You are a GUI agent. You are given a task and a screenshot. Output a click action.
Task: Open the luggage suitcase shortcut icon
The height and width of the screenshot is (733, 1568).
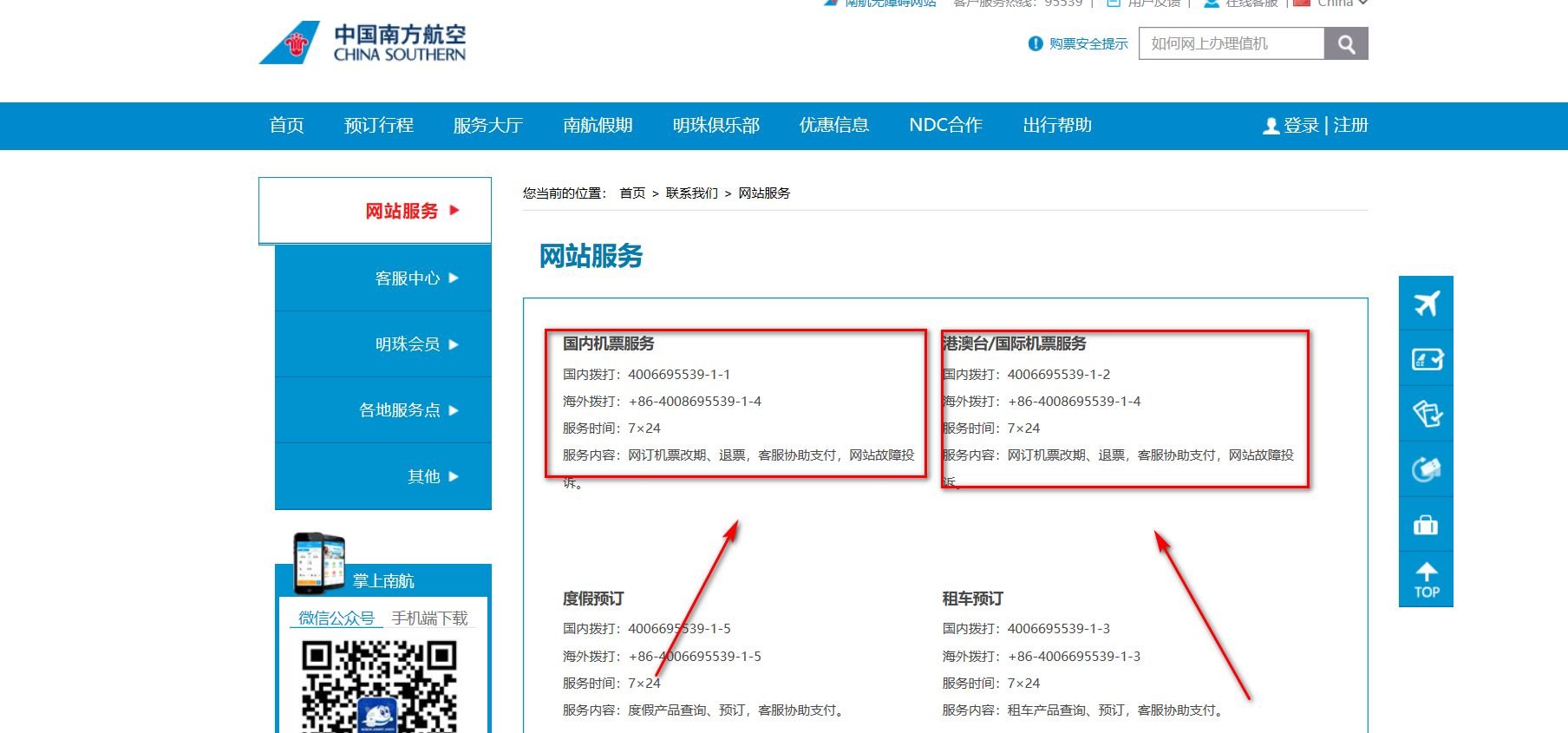(x=1426, y=525)
